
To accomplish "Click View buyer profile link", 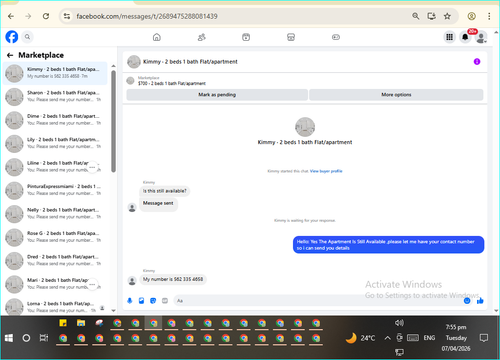I will (x=326, y=171).
